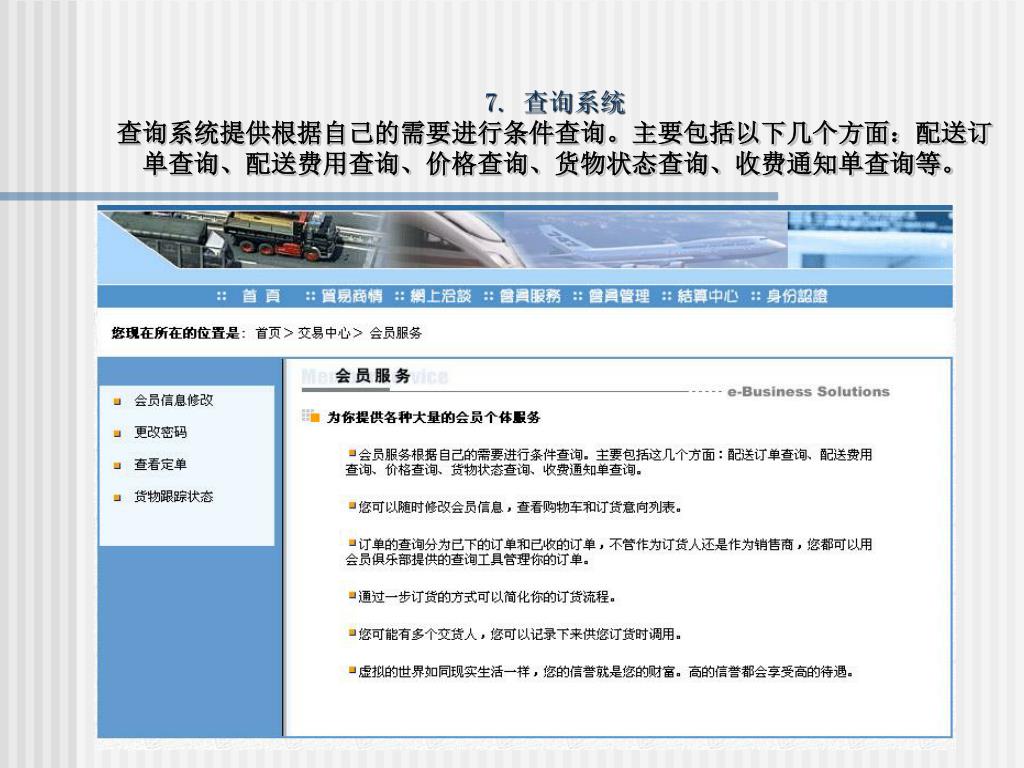The width and height of the screenshot is (1024, 768).
Task: Click the label 您现在所在的位置是
Action: click(176, 333)
